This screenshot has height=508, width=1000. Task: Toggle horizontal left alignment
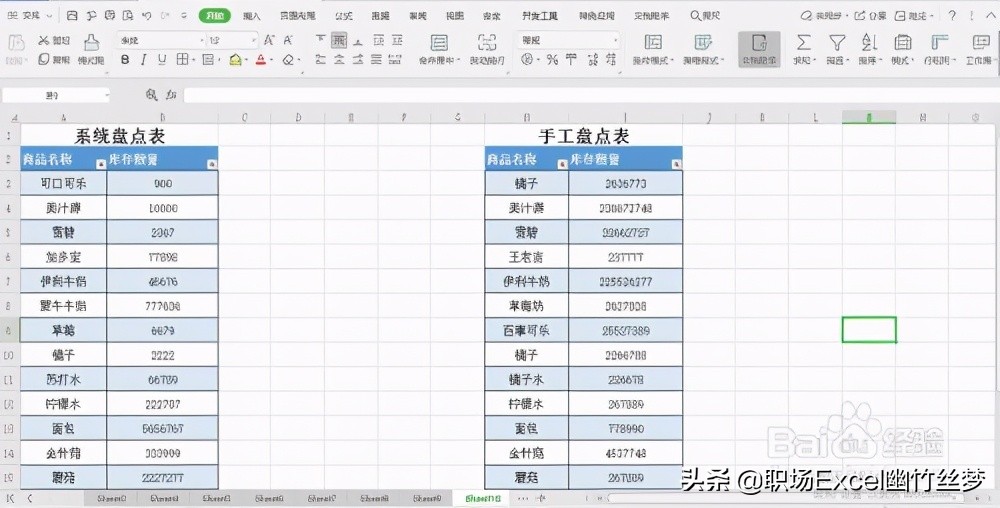320,59
